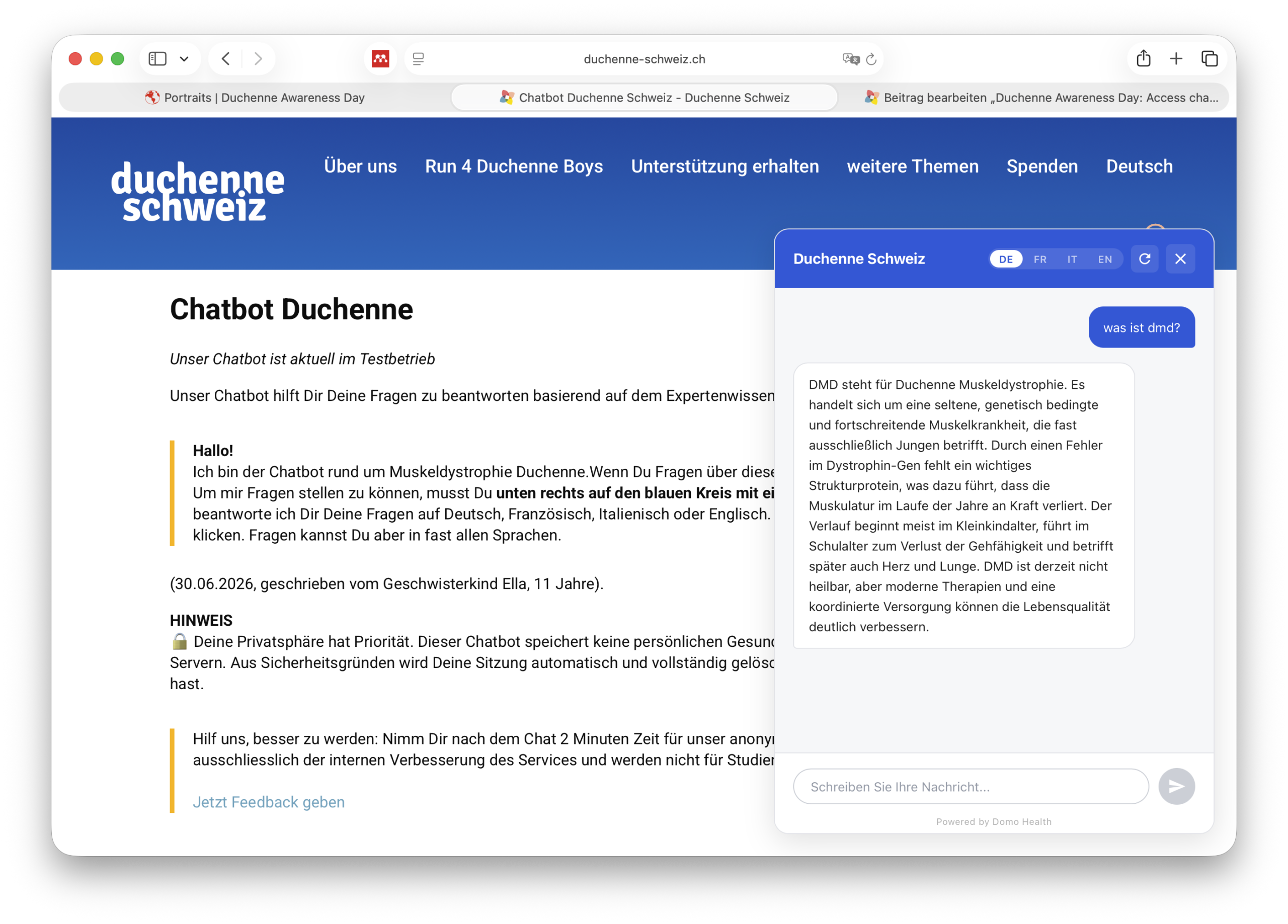Show the tab overview icon
1288x924 pixels.
[x=1209, y=58]
